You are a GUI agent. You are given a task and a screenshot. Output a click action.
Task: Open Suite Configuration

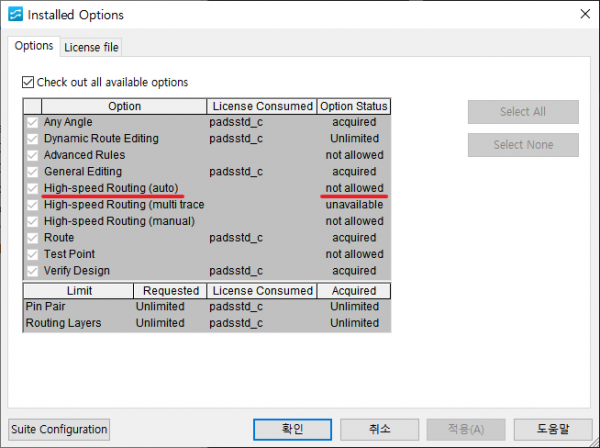tap(59, 429)
